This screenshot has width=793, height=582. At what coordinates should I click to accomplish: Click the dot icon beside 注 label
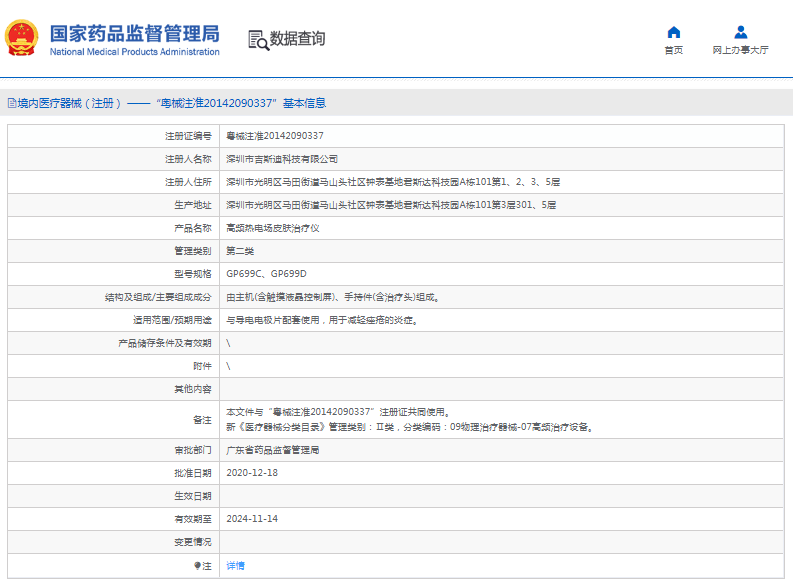(197, 566)
